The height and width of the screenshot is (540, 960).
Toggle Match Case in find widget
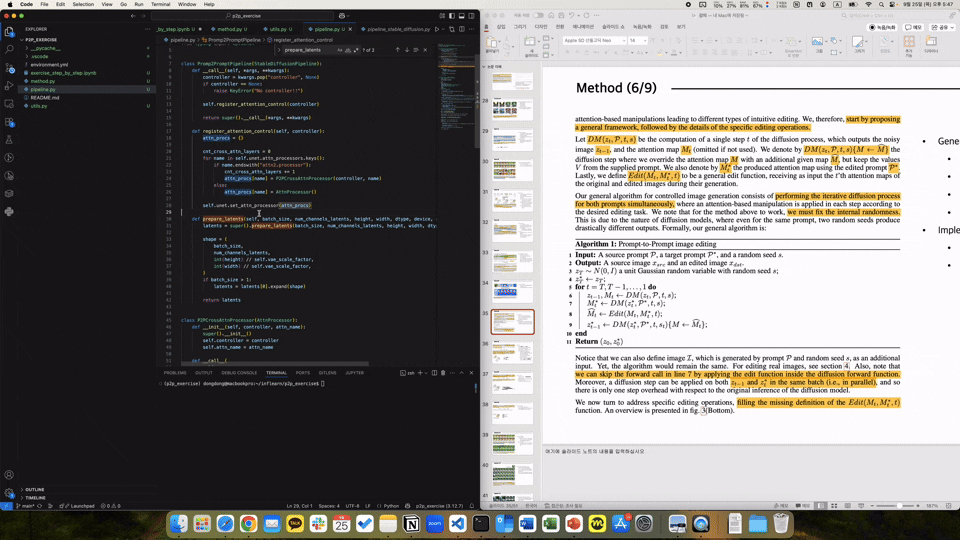pos(340,50)
